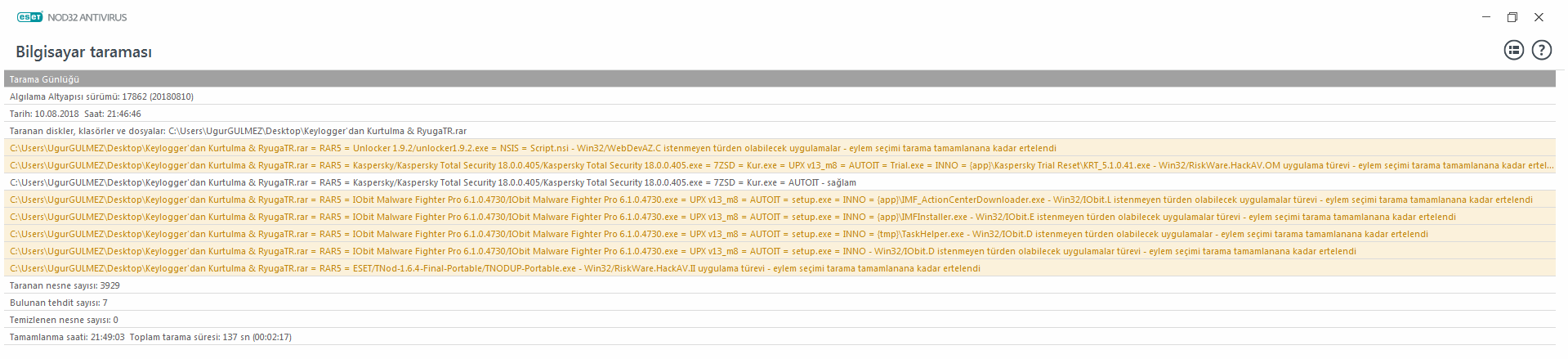Click the ESET logo in title bar
The image size is (1568, 359).
pos(29,17)
